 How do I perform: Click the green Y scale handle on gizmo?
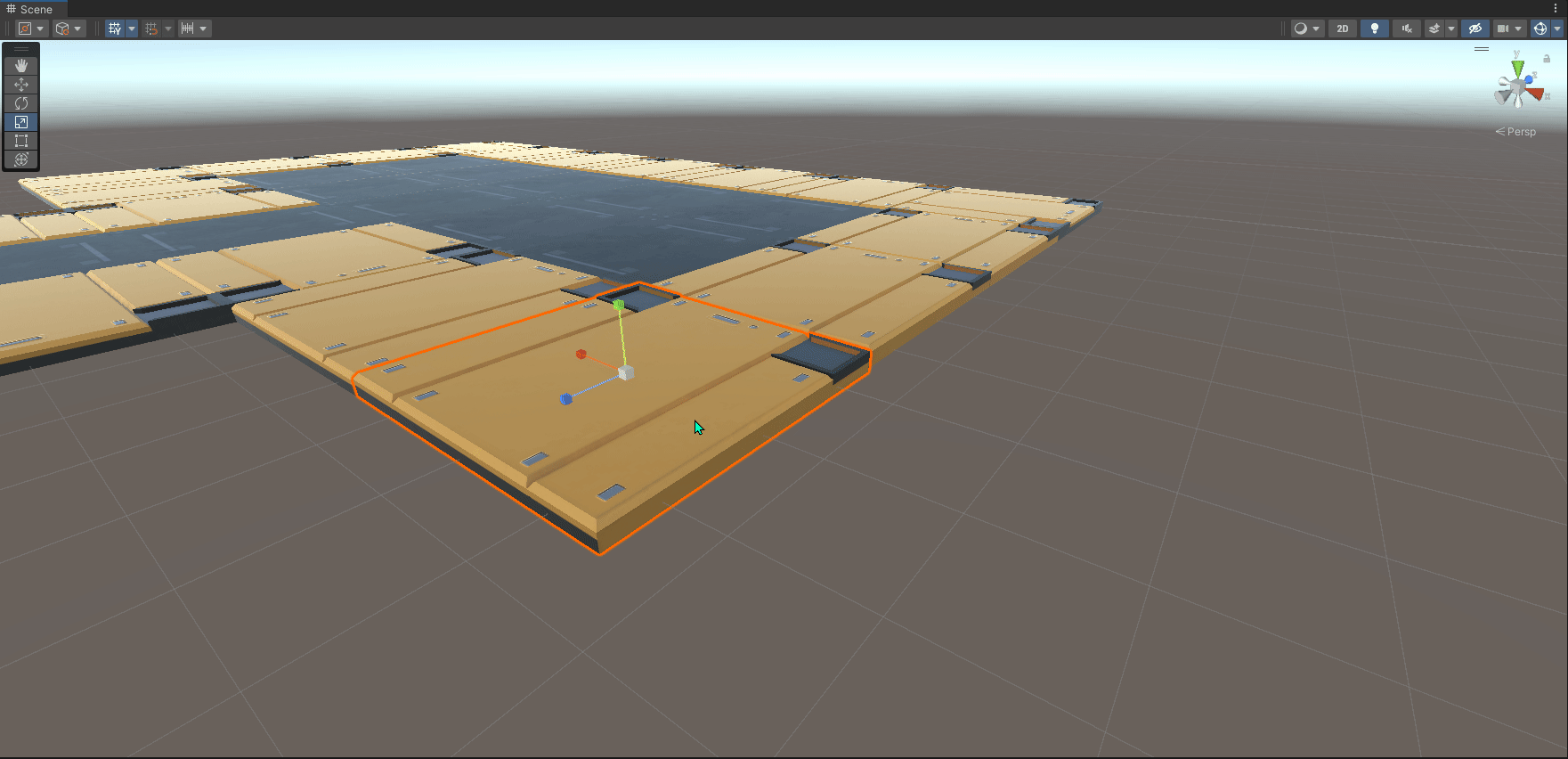(619, 305)
